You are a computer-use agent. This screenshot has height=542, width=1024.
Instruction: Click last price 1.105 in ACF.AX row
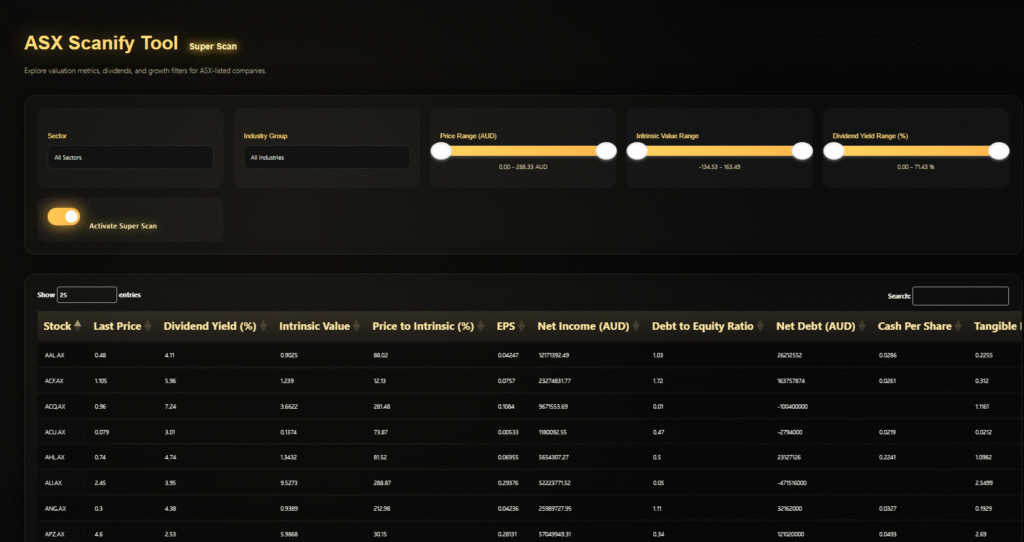101,381
